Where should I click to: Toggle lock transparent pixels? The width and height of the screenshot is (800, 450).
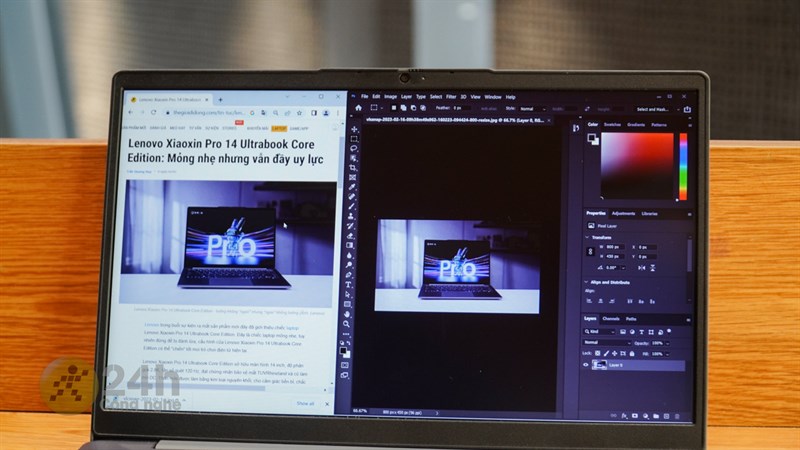[x=598, y=353]
